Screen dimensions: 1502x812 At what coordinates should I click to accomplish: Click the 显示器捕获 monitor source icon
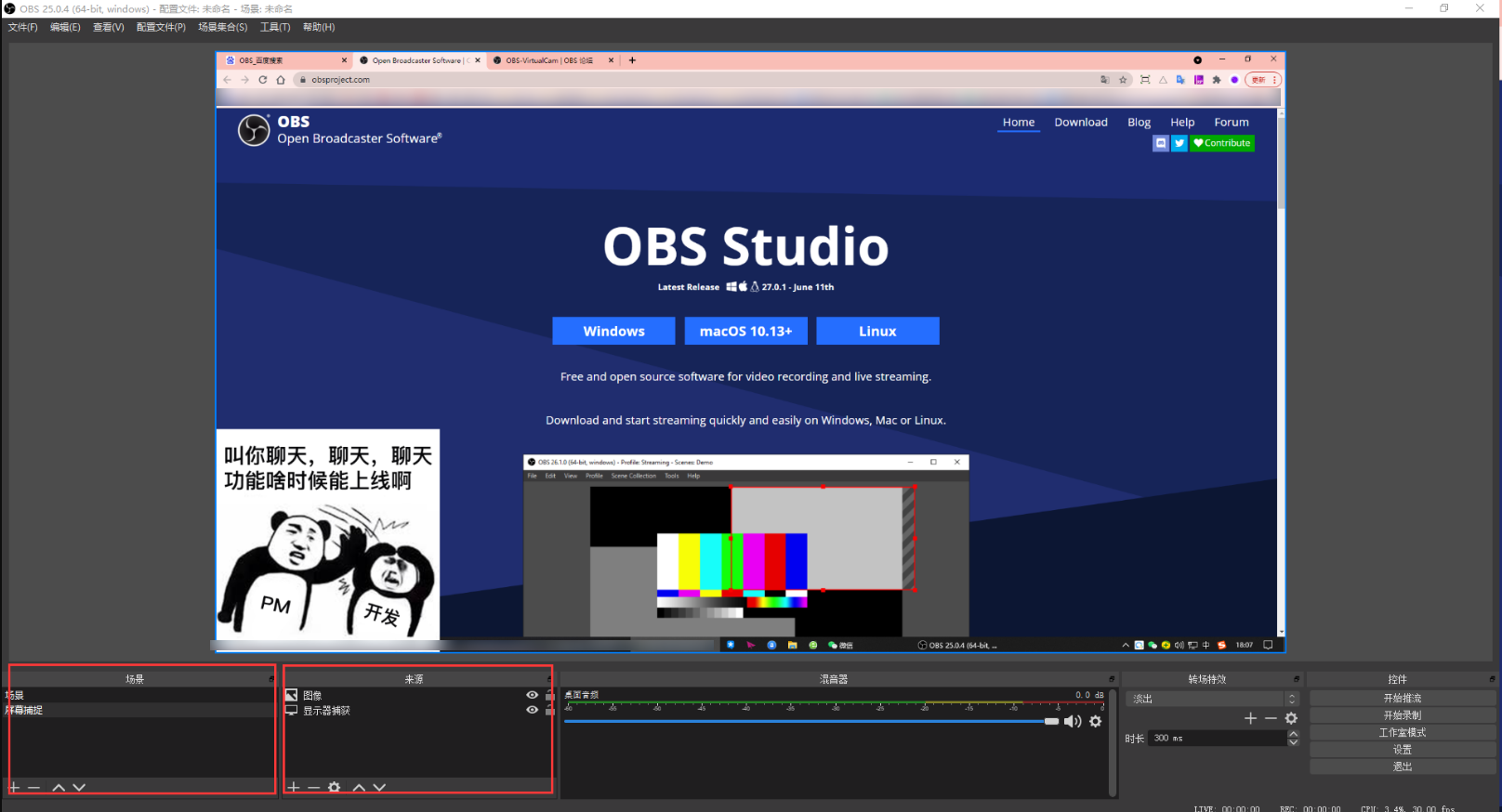pyautogui.click(x=291, y=710)
